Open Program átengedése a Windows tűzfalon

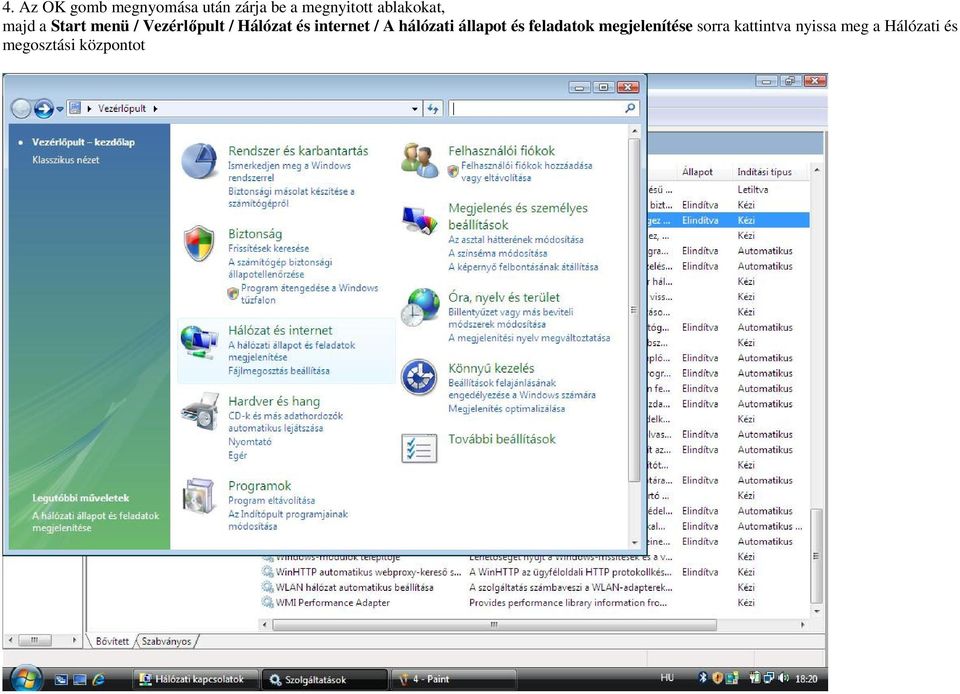[x=309, y=294]
